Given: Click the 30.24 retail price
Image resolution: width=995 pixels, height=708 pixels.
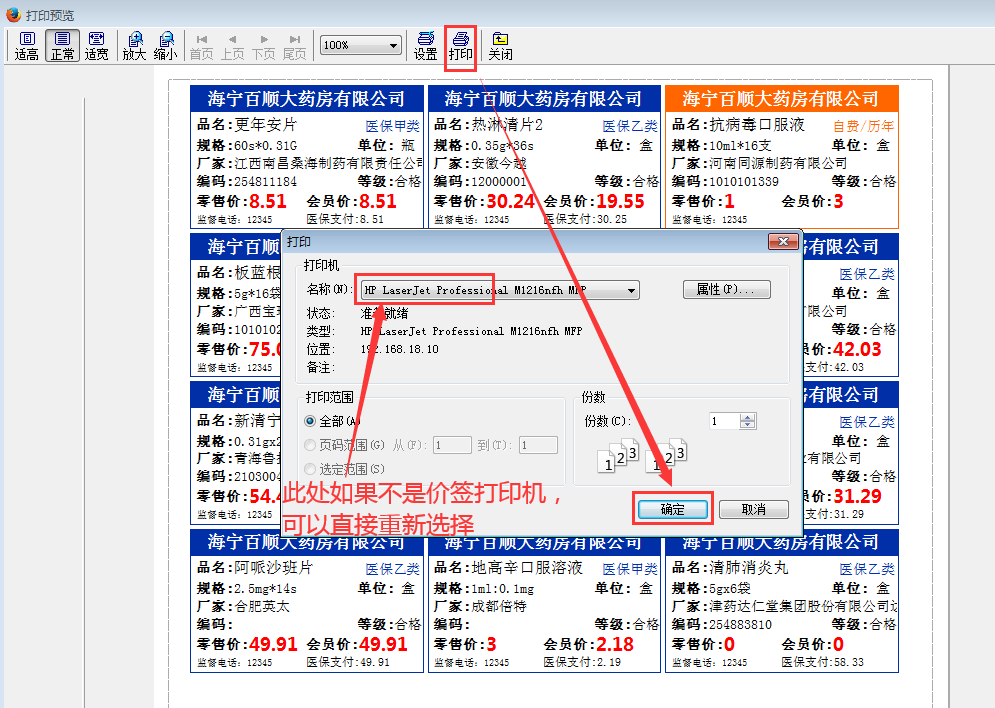Looking at the screenshot, I should [511, 201].
